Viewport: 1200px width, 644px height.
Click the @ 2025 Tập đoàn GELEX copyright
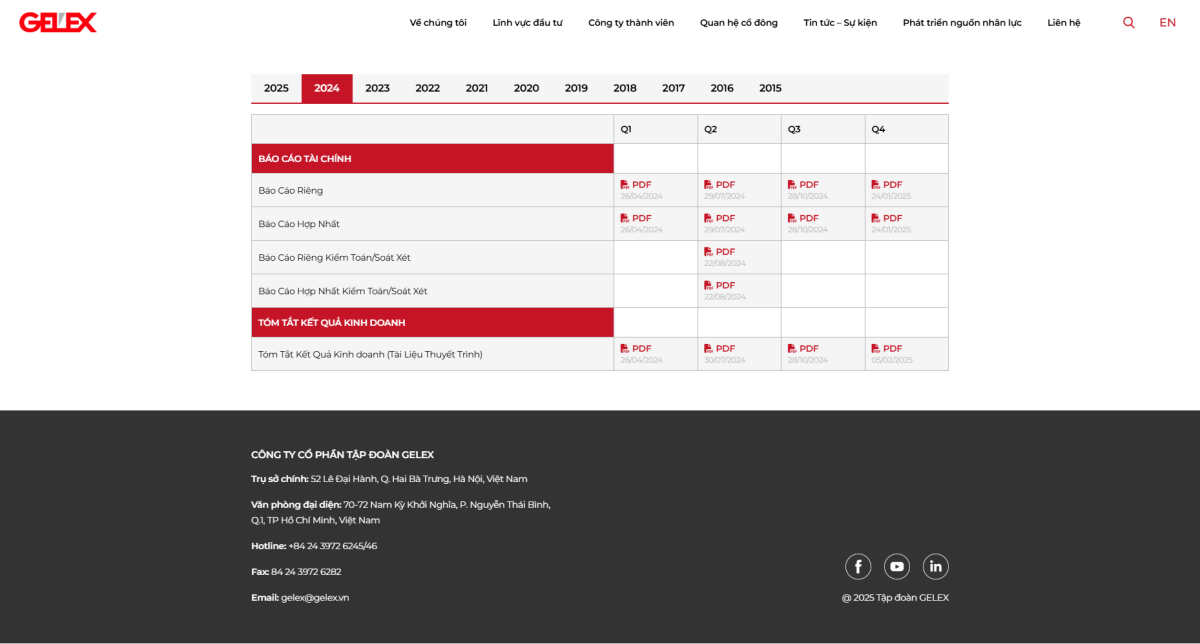895,598
